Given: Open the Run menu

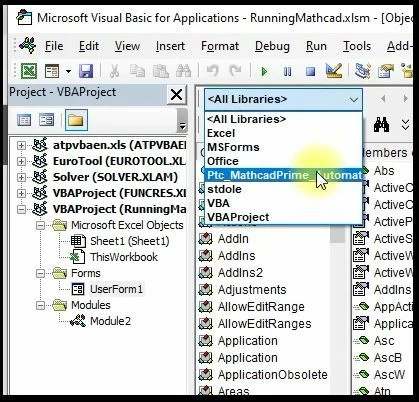Looking at the screenshot, I should [316, 46].
